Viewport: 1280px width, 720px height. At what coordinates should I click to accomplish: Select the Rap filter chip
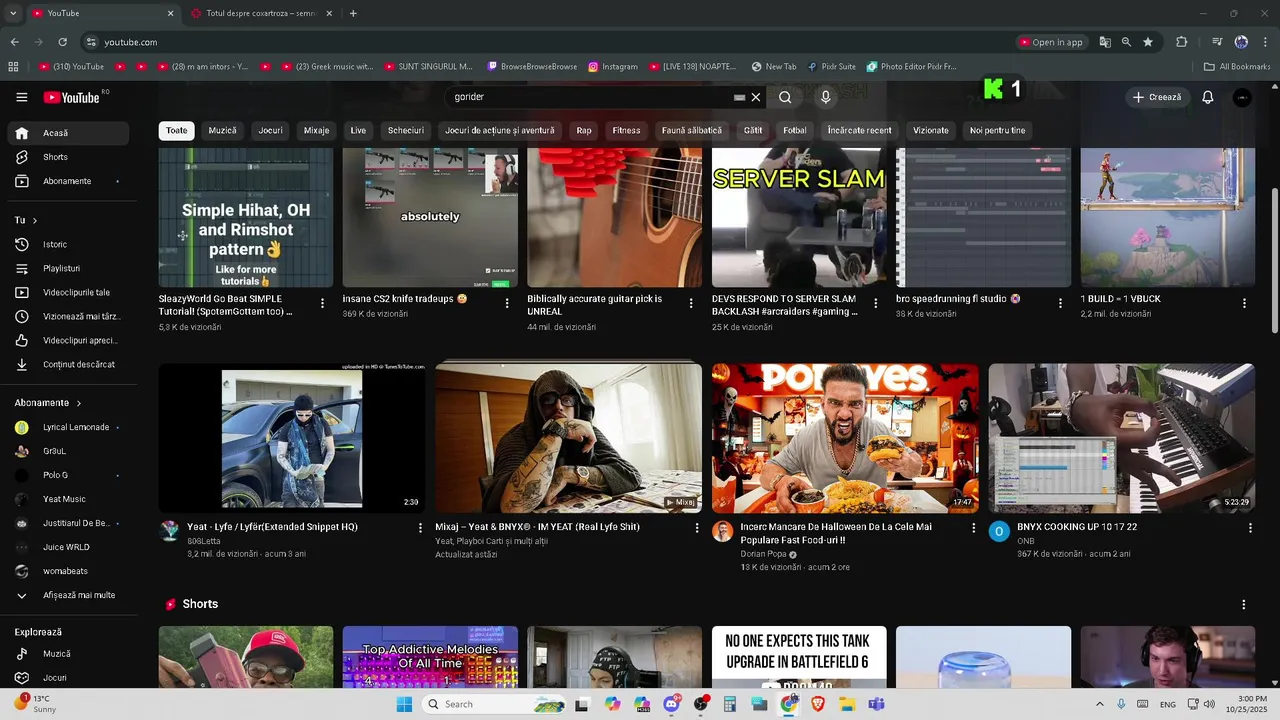point(584,130)
